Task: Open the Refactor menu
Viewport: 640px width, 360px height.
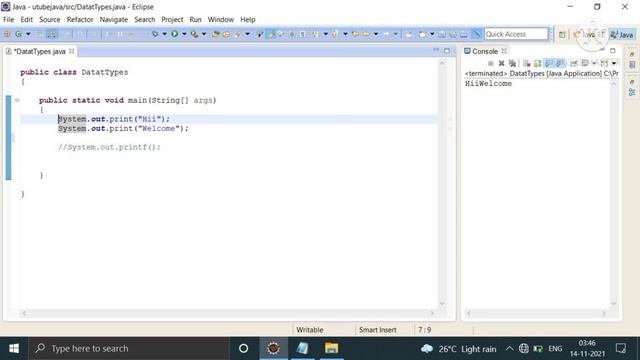Action: click(80, 20)
